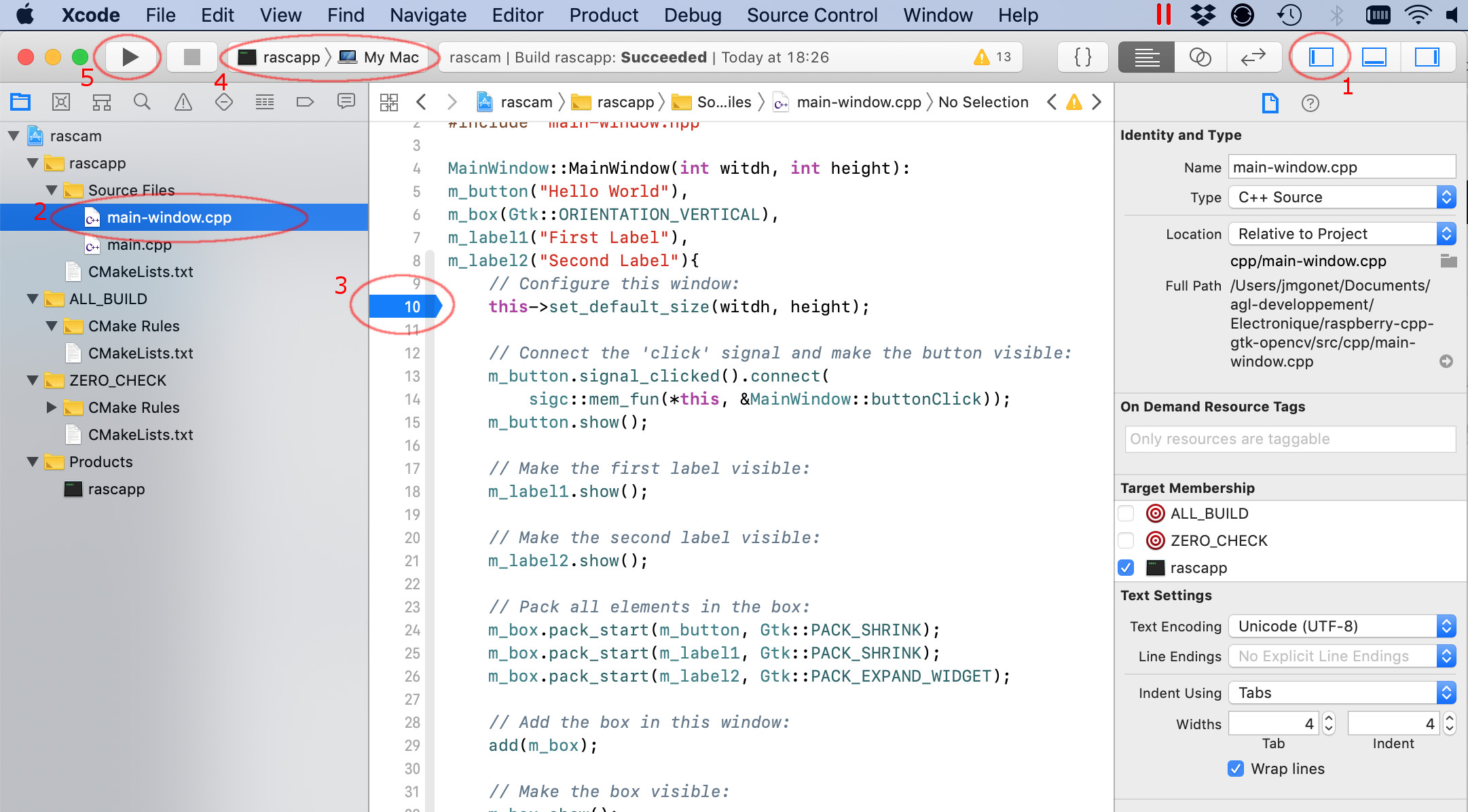Open the Product menu
This screenshot has height=812, width=1468.
[x=604, y=15]
